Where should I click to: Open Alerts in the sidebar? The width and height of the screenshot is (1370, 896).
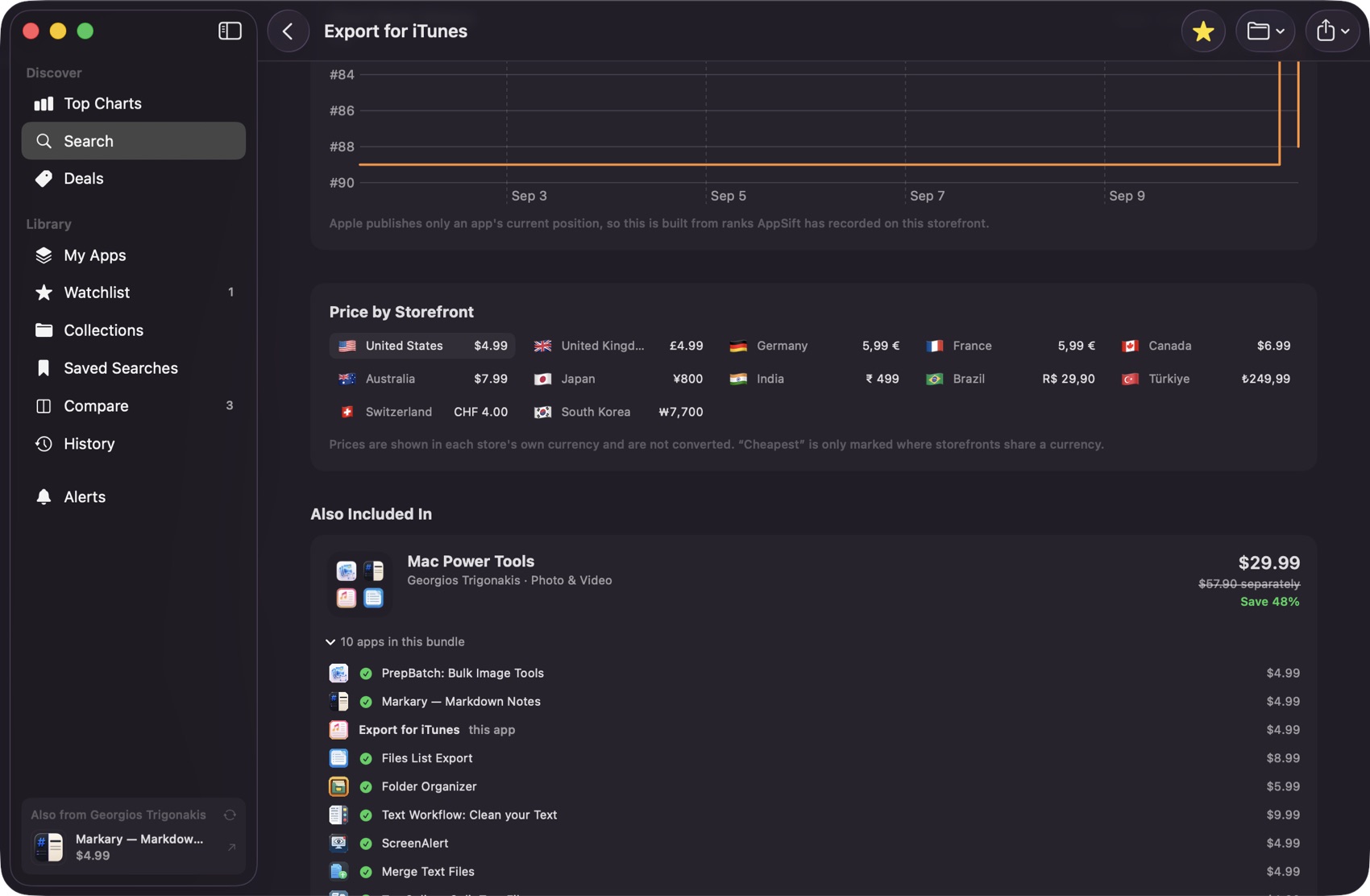134,496
